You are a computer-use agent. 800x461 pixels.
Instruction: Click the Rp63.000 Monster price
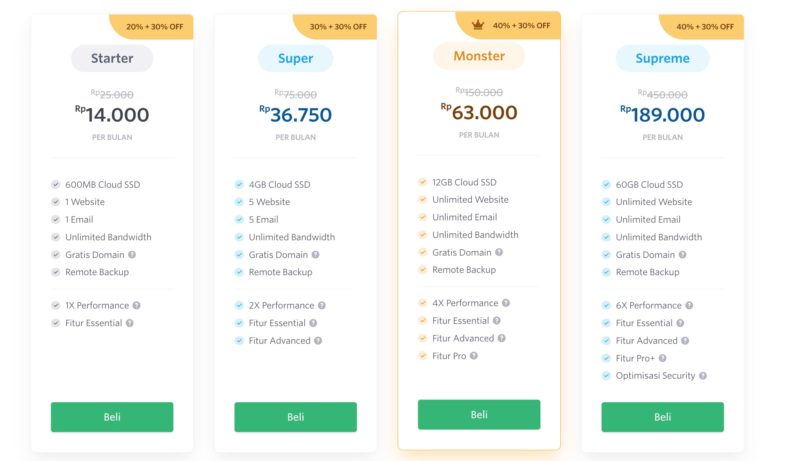[x=479, y=112]
